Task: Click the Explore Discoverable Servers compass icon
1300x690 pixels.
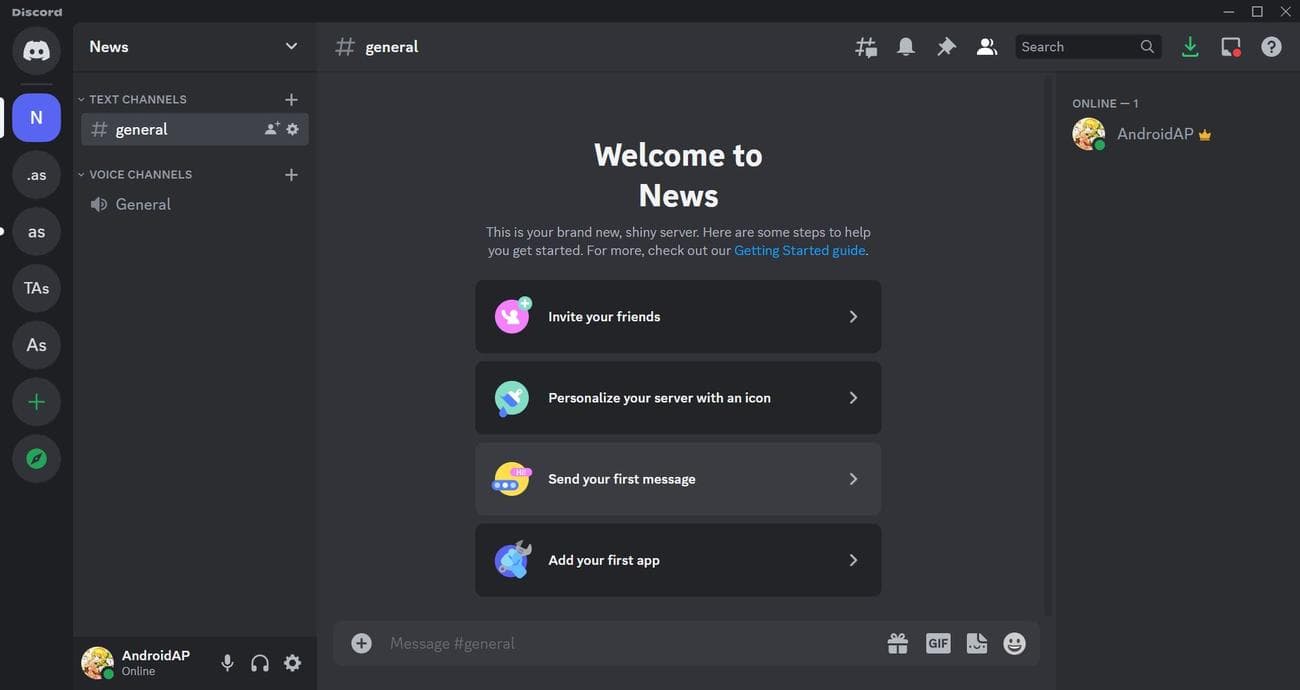Action: coord(37,459)
